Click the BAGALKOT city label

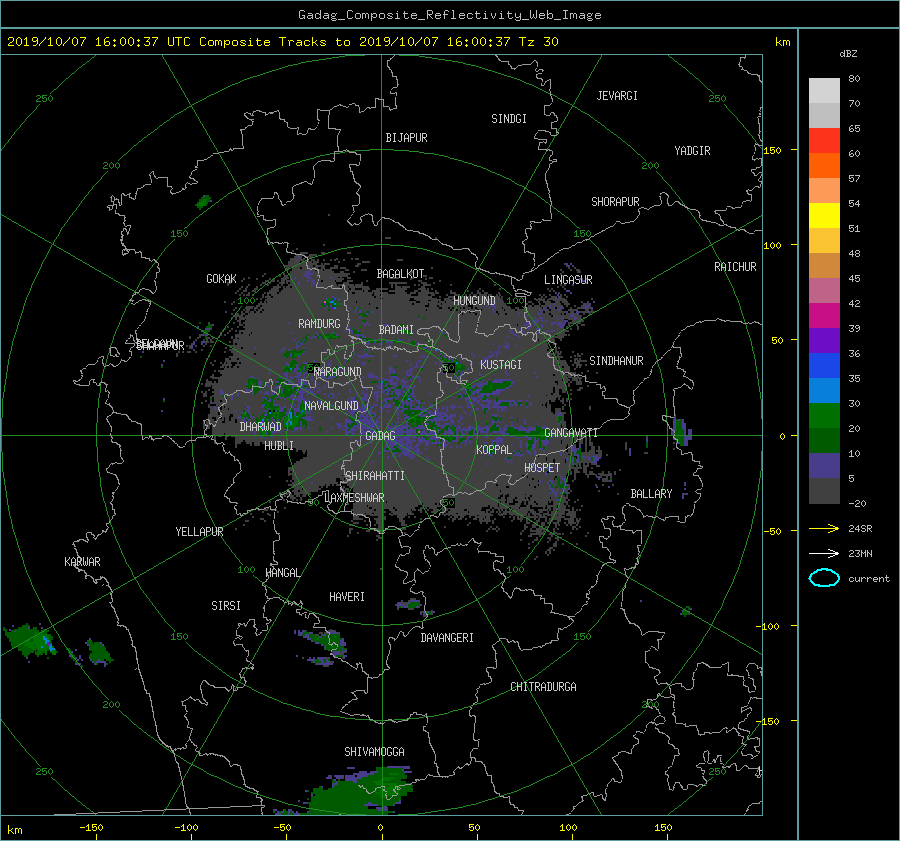[x=400, y=274]
